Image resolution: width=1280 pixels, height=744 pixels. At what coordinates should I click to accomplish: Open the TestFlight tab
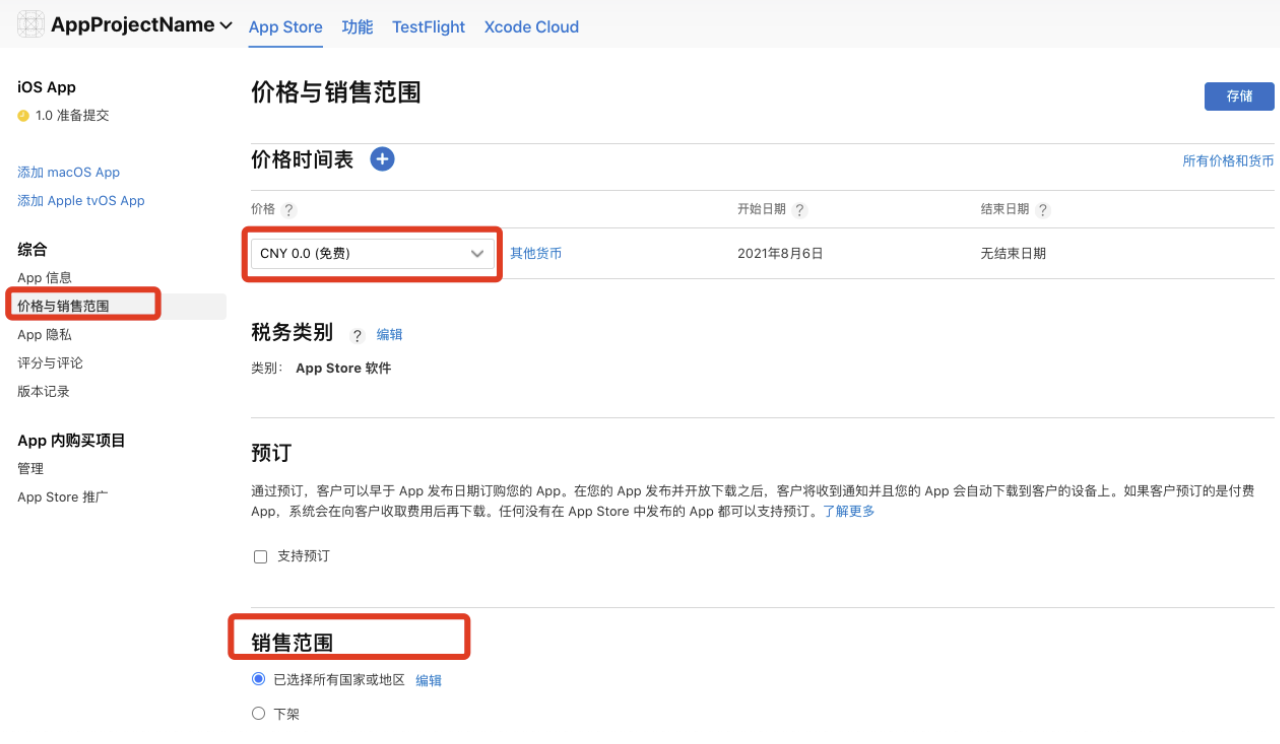tap(429, 27)
